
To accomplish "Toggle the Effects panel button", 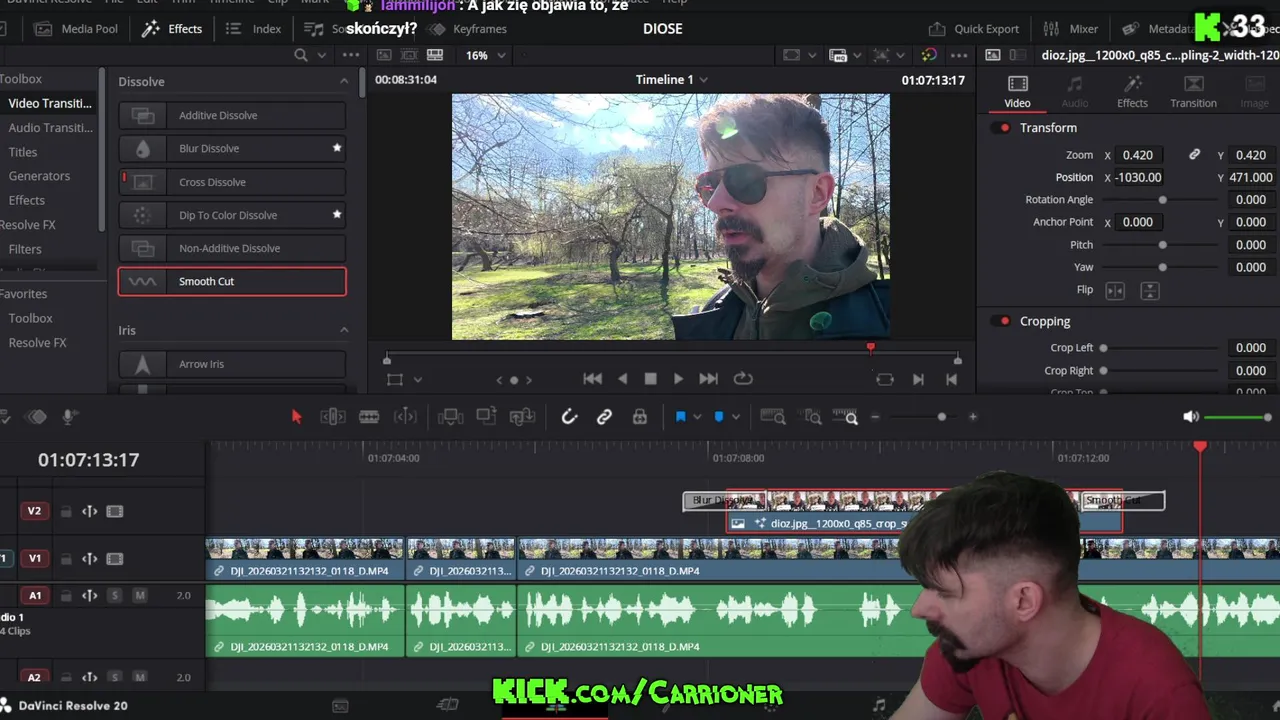I will click(172, 29).
